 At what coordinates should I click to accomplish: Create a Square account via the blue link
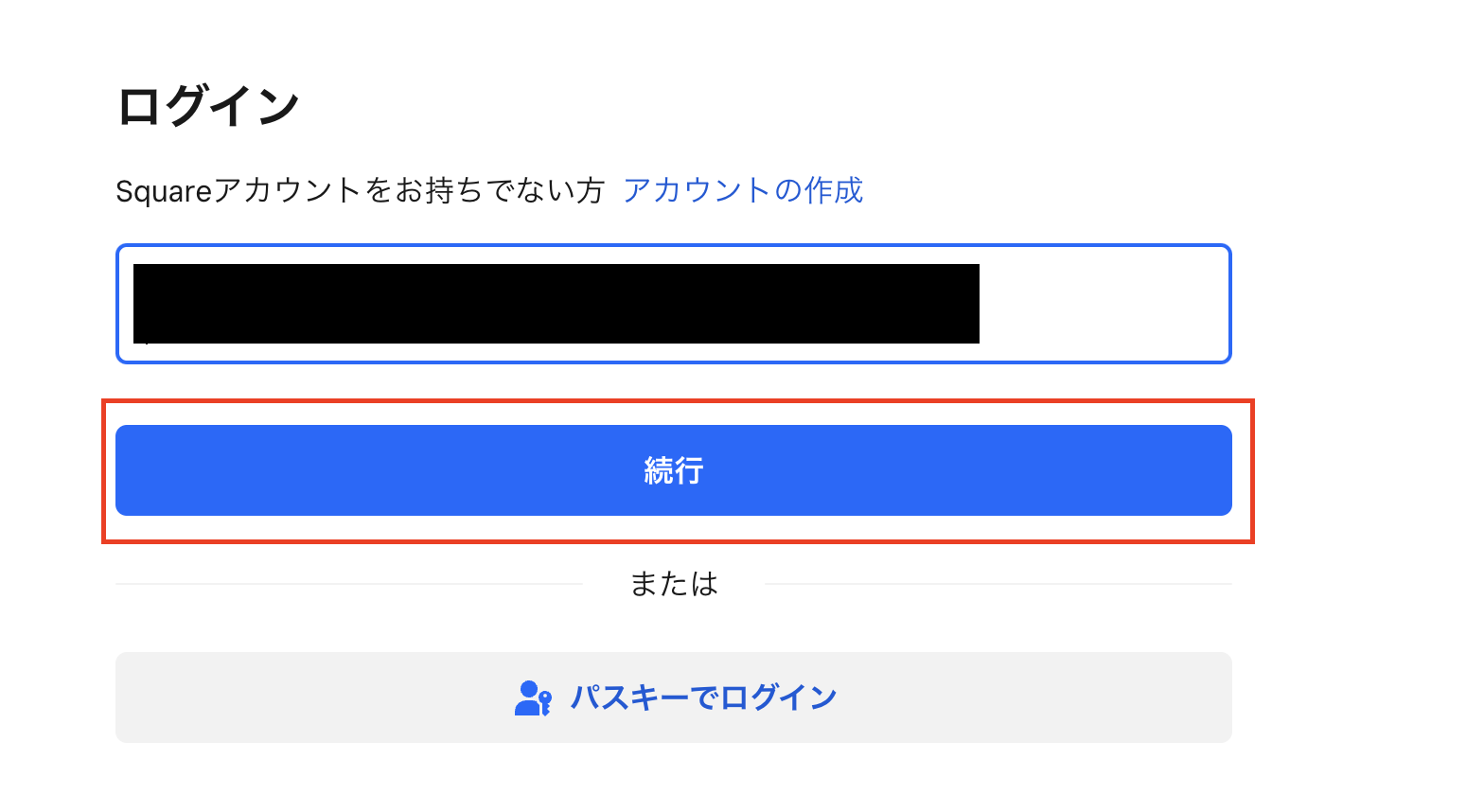[743, 190]
